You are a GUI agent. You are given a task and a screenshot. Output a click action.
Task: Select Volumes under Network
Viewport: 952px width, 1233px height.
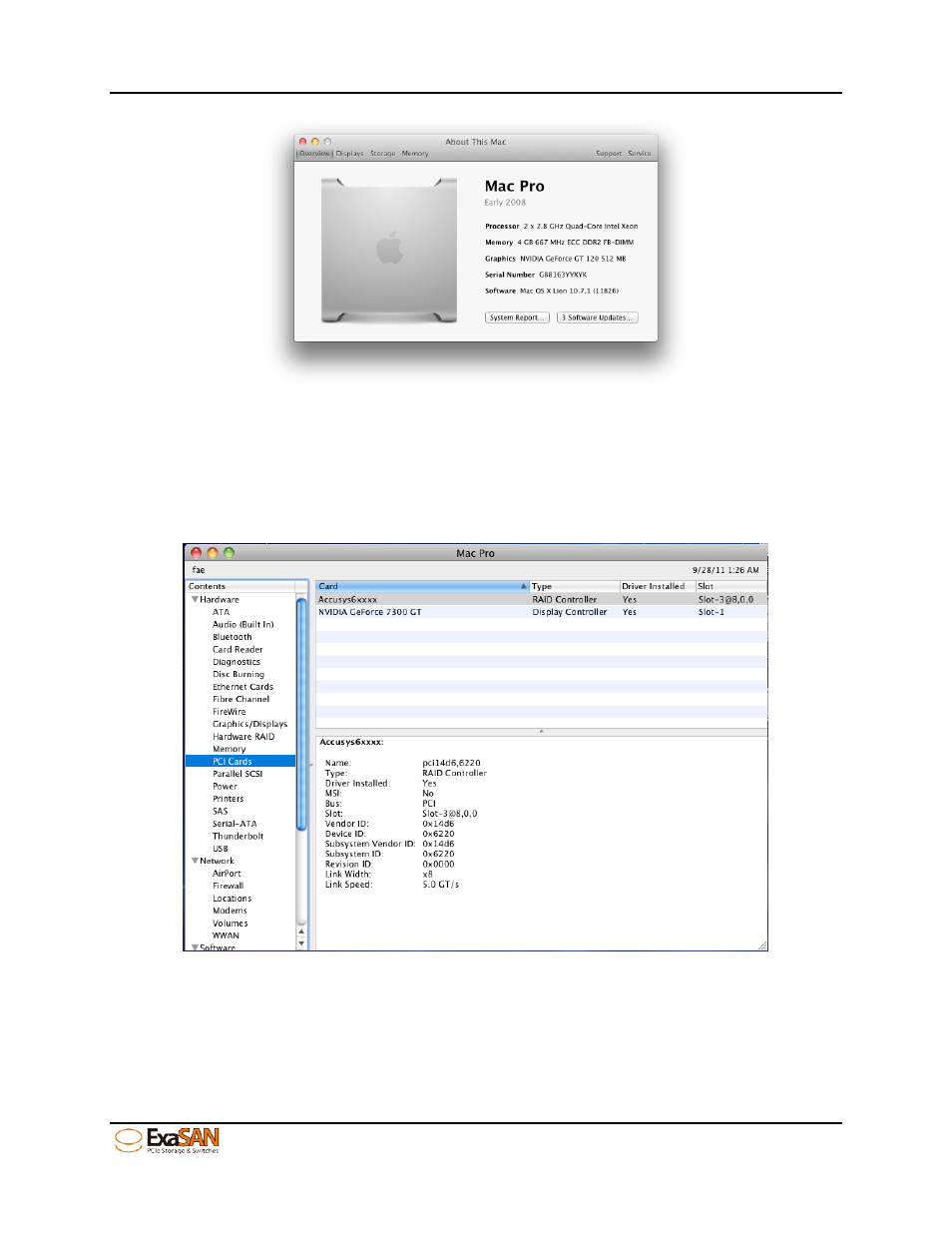[230, 924]
